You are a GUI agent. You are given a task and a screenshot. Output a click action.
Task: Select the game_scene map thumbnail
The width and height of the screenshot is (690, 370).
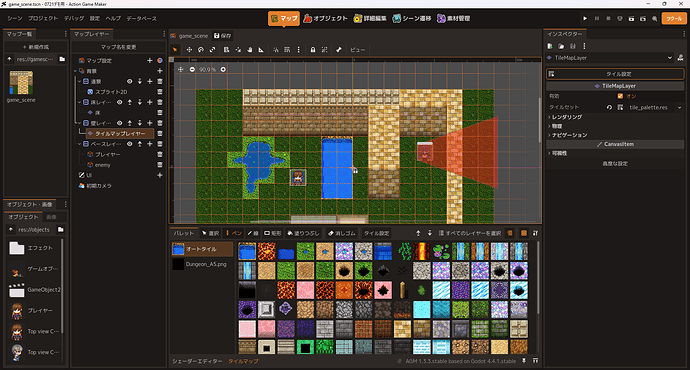[x=21, y=83]
